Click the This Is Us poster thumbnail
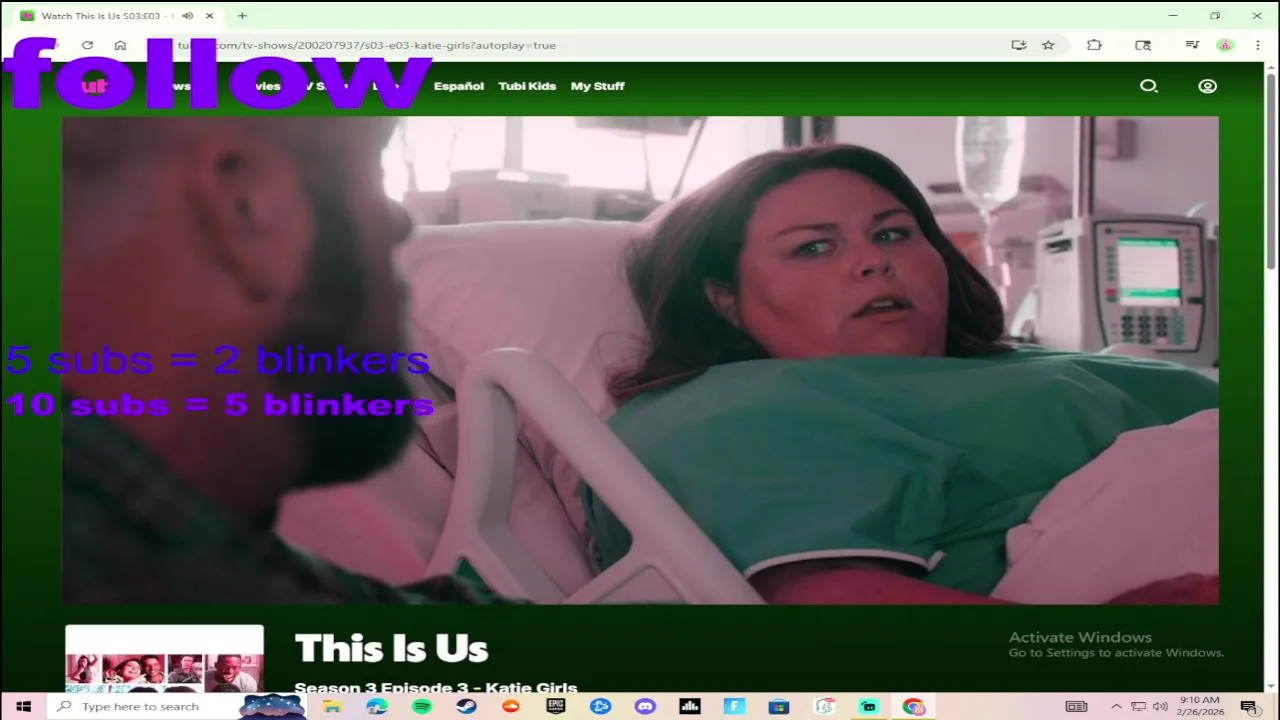The width and height of the screenshot is (1280, 720). [x=164, y=659]
